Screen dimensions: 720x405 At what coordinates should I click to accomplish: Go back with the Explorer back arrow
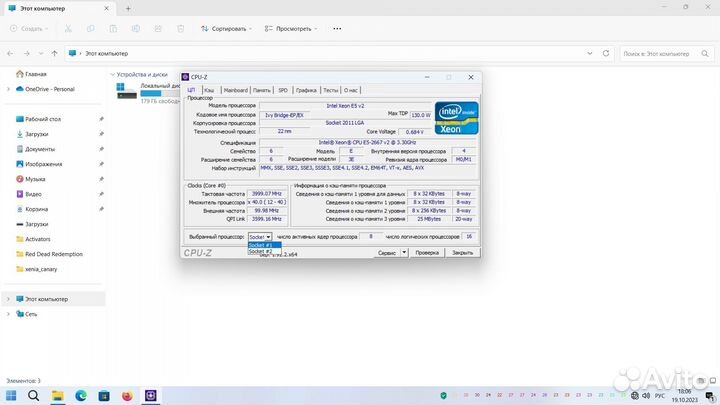pyautogui.click(x=10, y=54)
